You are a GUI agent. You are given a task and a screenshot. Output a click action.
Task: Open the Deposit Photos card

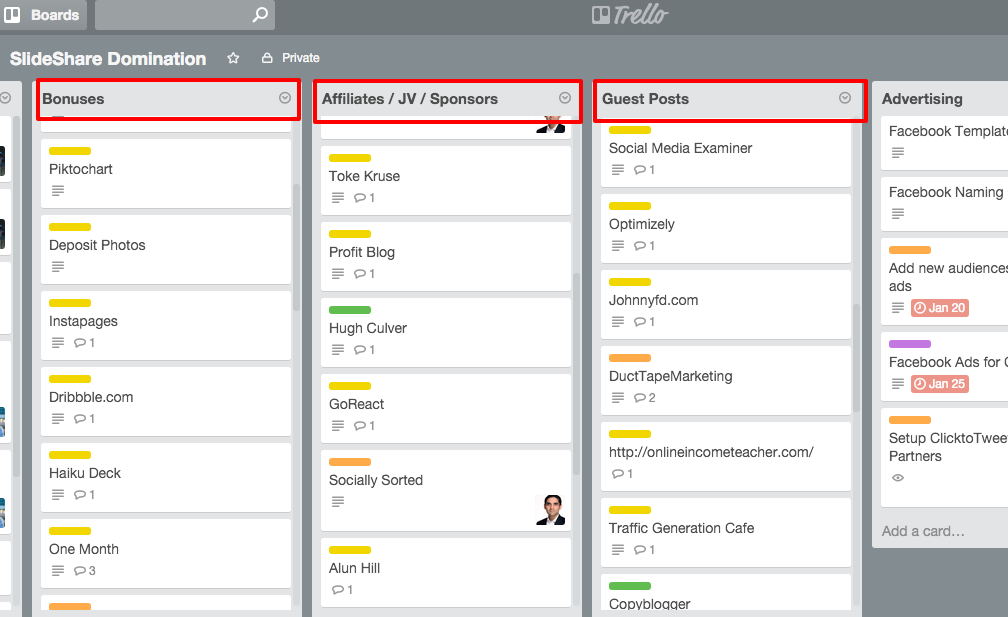click(x=166, y=249)
